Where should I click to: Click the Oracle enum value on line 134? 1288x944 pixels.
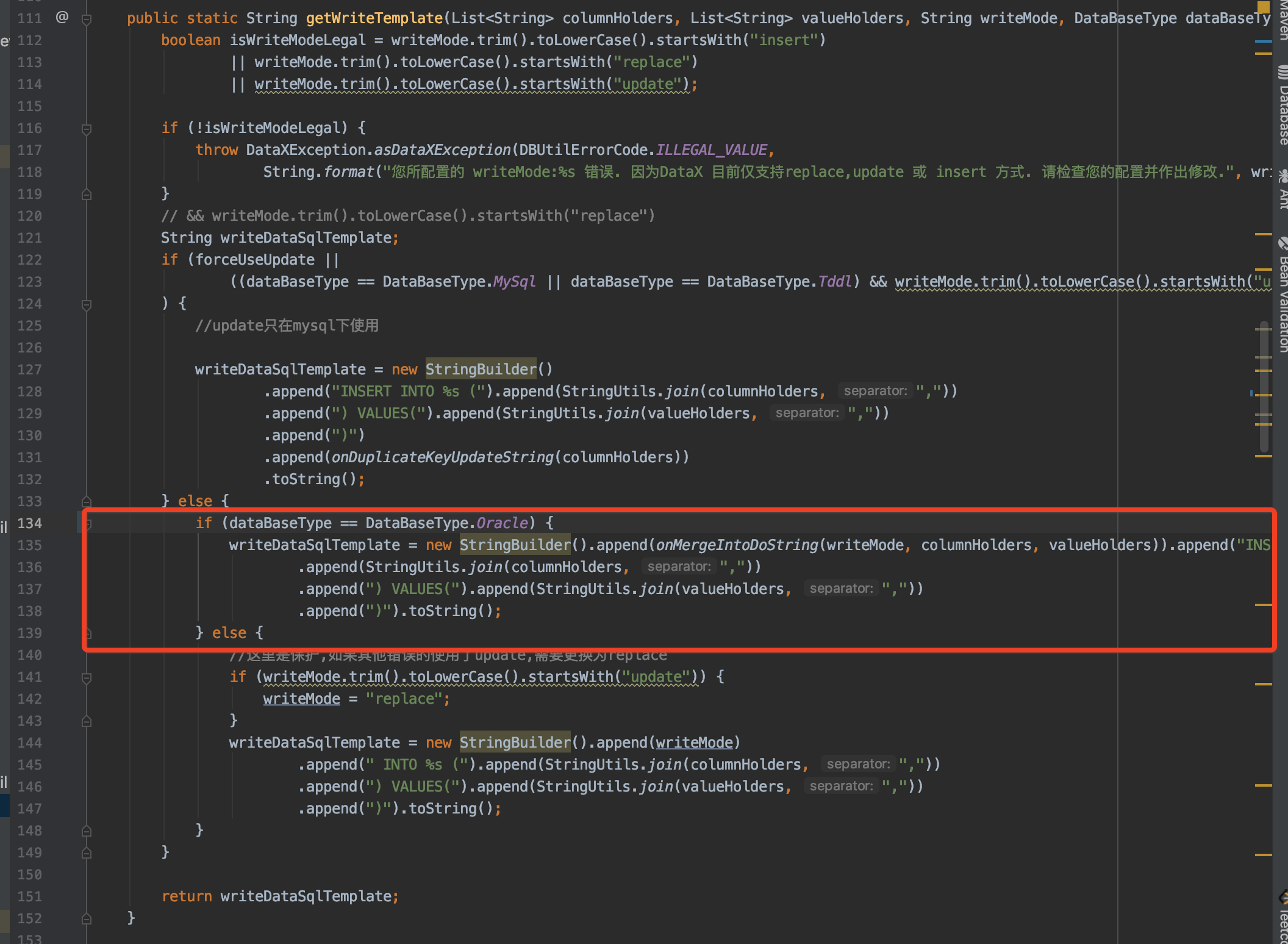click(x=502, y=523)
